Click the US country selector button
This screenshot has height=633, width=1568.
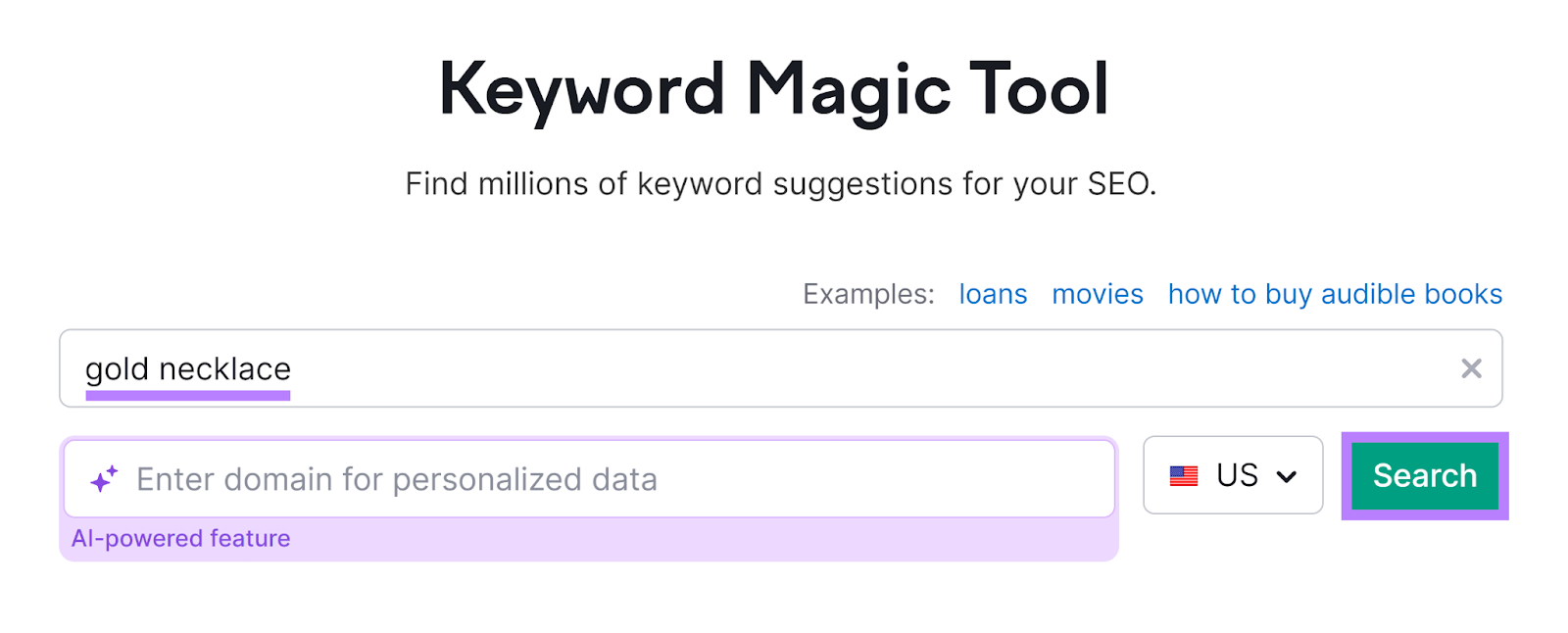(x=1233, y=476)
